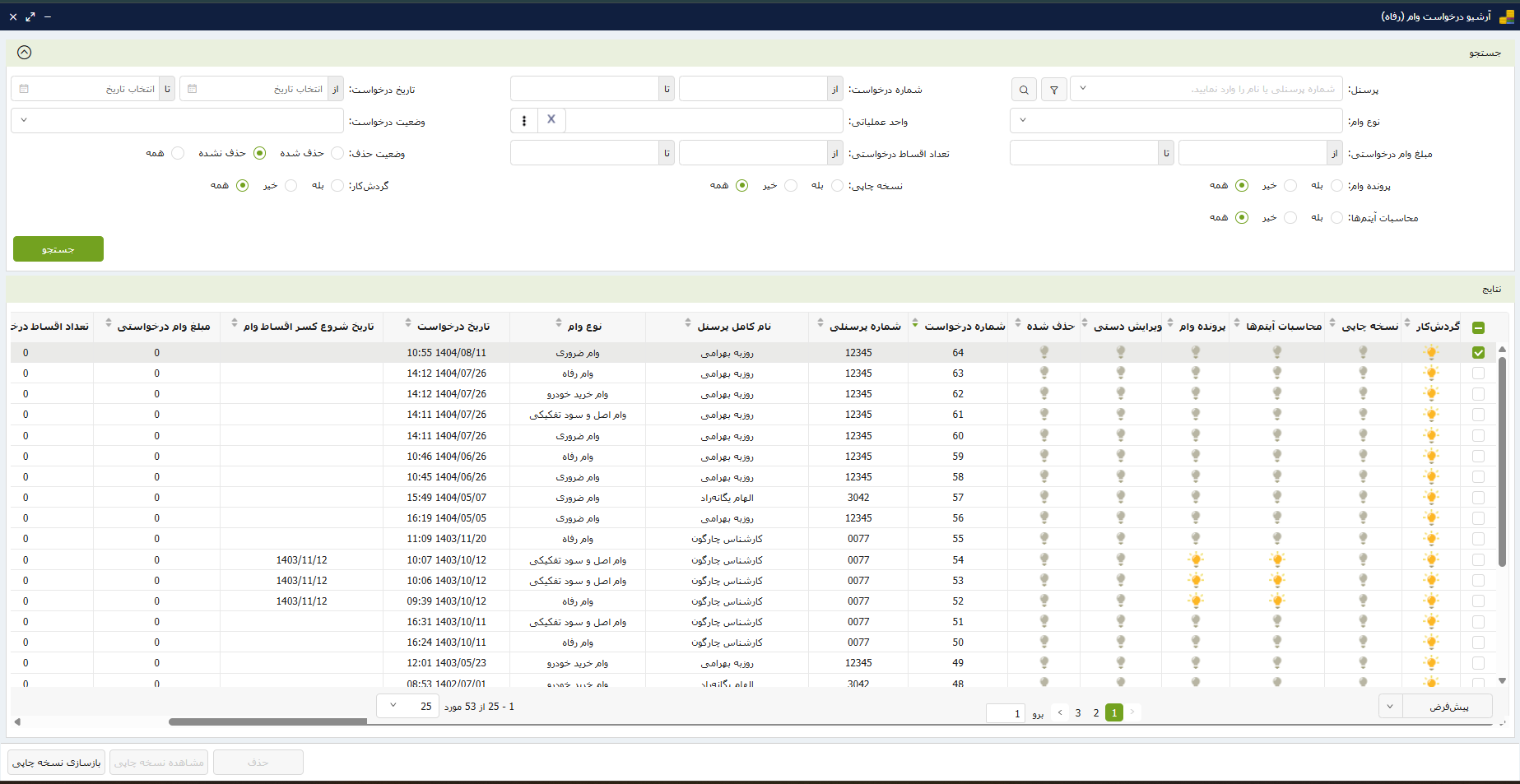Click the personnel filter funnel icon
Screen dimensions: 1520x784
pyautogui.click(x=1054, y=90)
